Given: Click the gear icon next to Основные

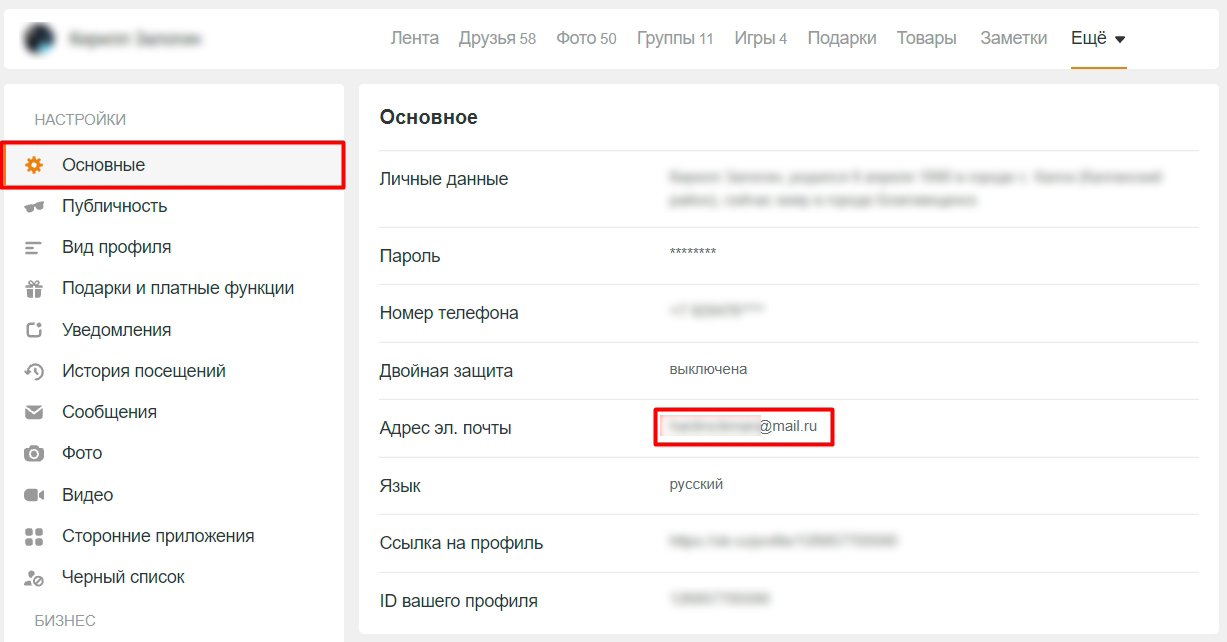Looking at the screenshot, I should click(x=34, y=165).
